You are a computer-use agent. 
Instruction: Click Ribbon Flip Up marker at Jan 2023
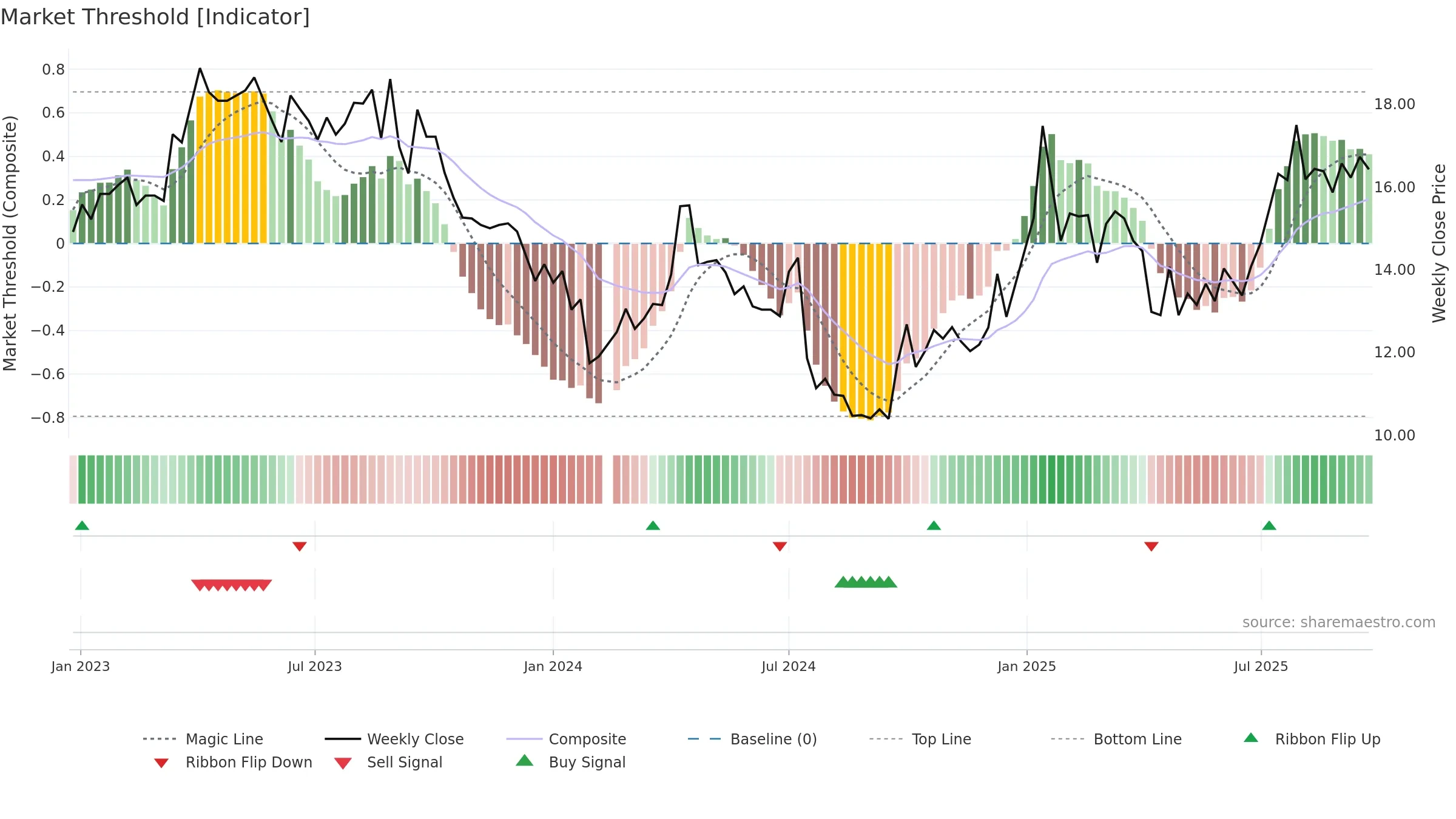(82, 525)
